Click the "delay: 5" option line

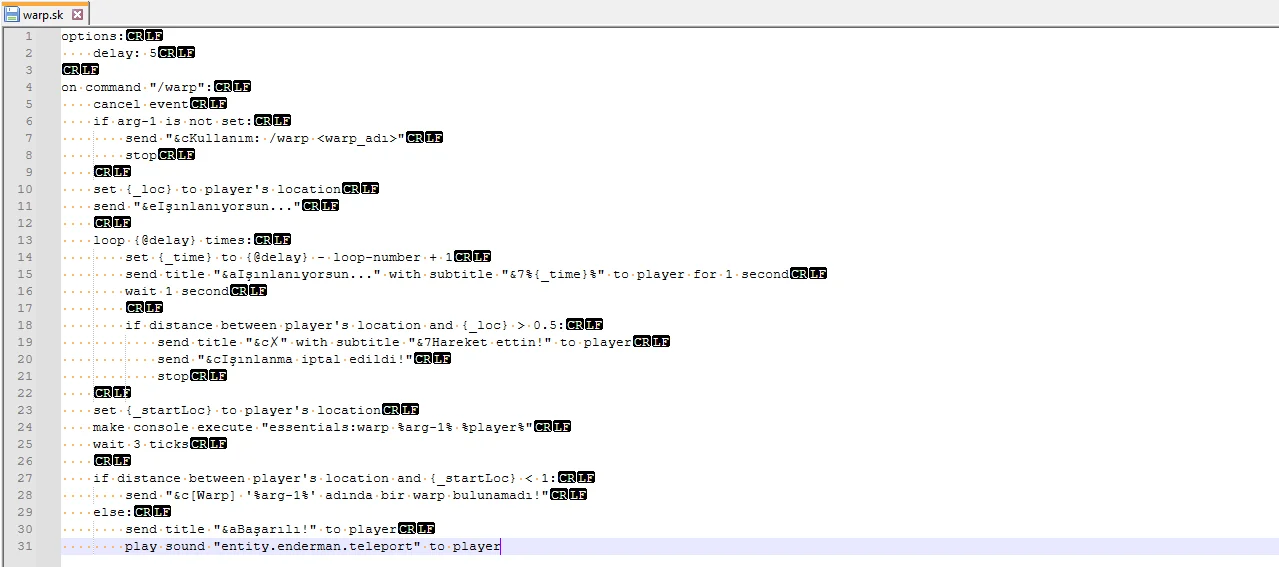pyautogui.click(x=125, y=53)
